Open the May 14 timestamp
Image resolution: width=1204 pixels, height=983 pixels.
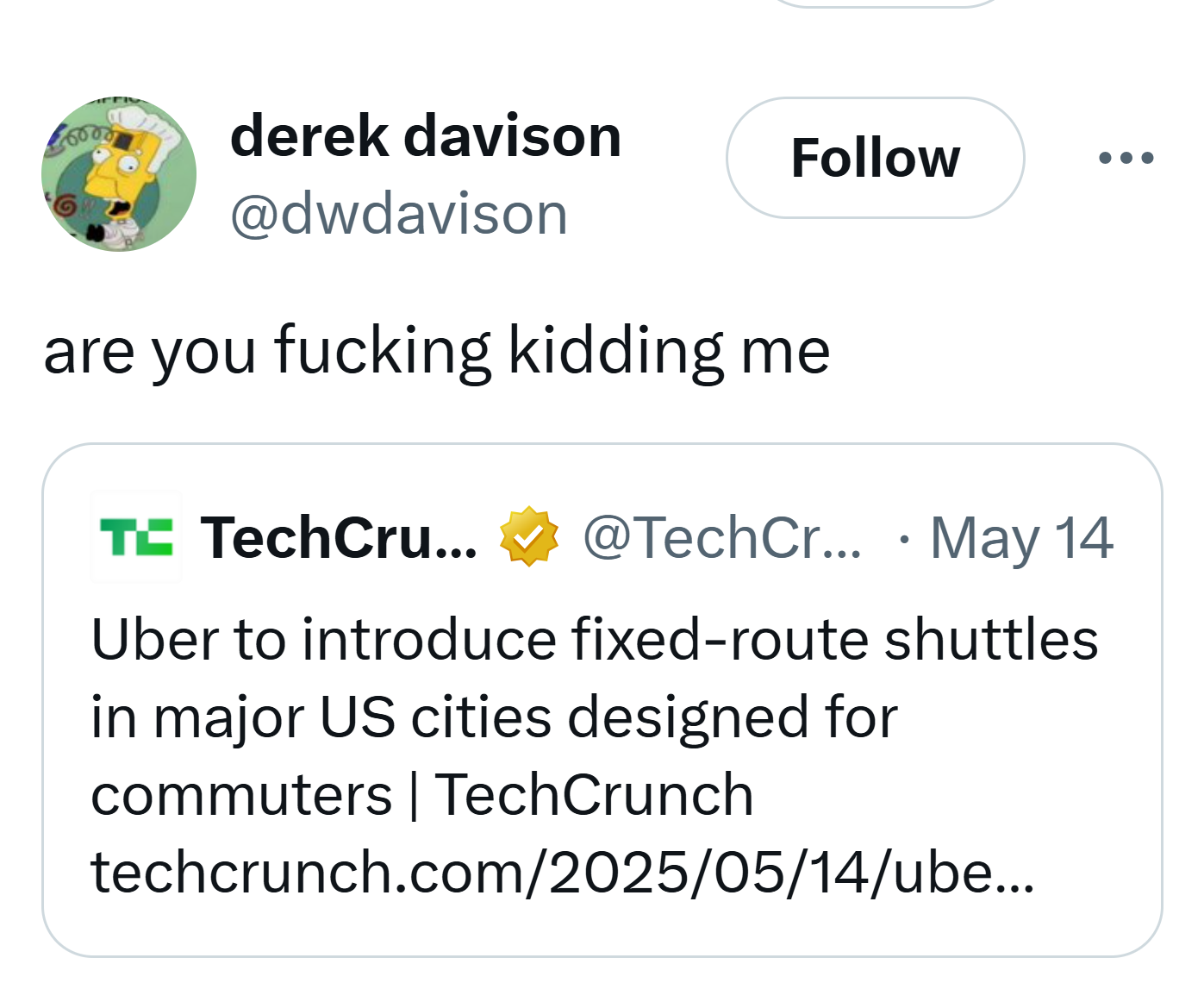click(x=1021, y=538)
